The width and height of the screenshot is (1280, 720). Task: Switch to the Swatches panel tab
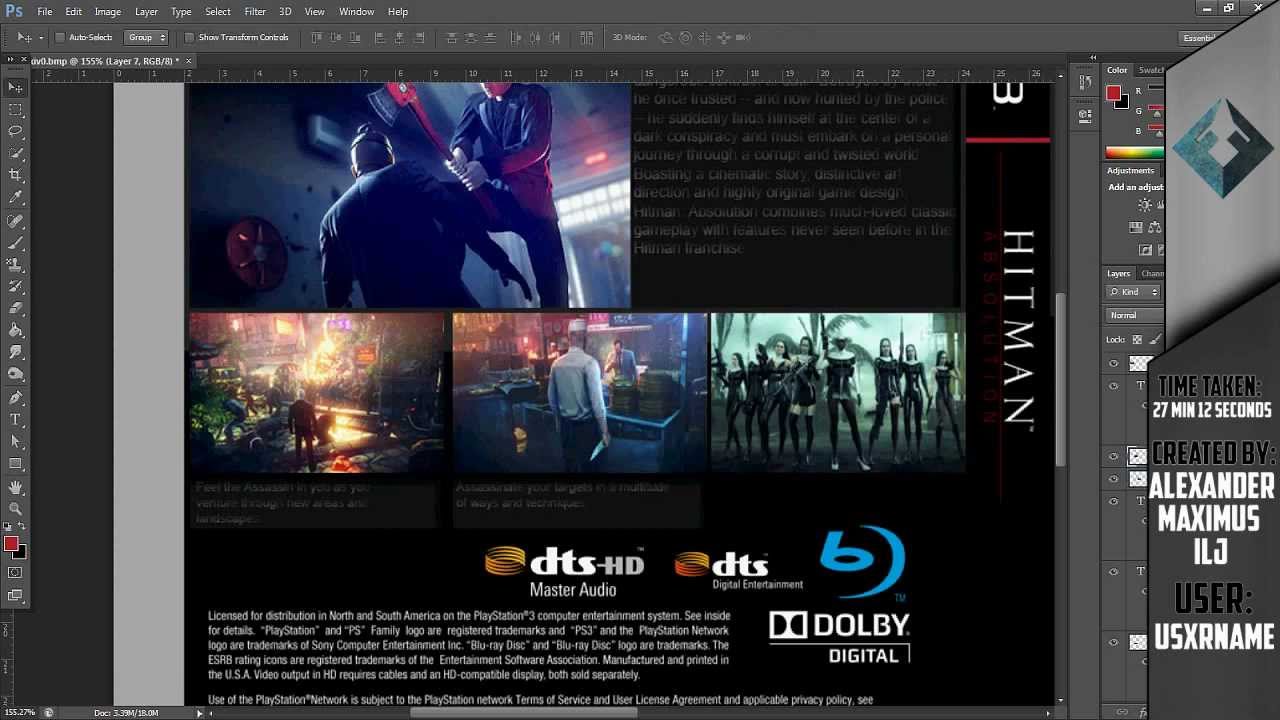point(1151,70)
